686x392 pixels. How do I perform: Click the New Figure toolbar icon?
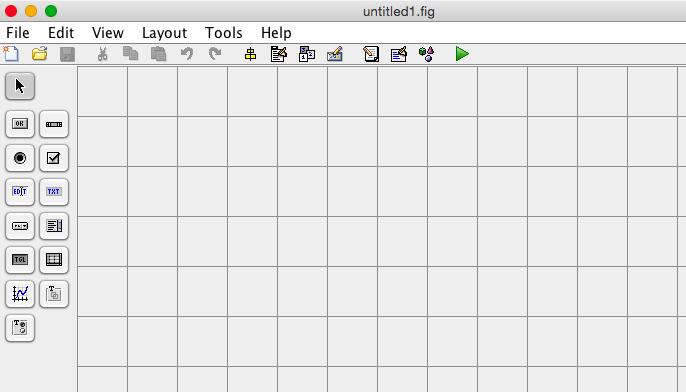click(x=11, y=54)
